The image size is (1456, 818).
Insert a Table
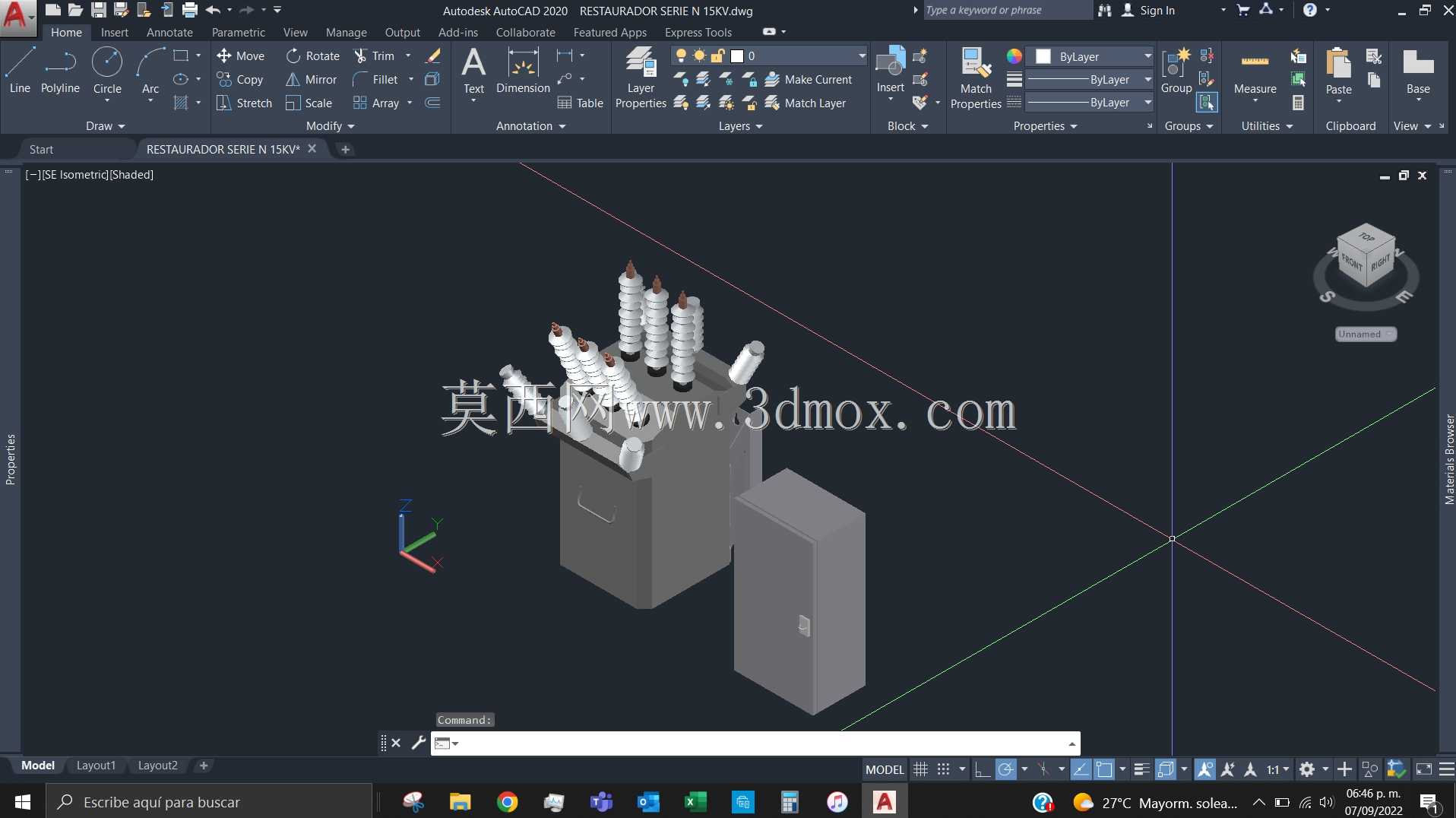click(x=581, y=103)
